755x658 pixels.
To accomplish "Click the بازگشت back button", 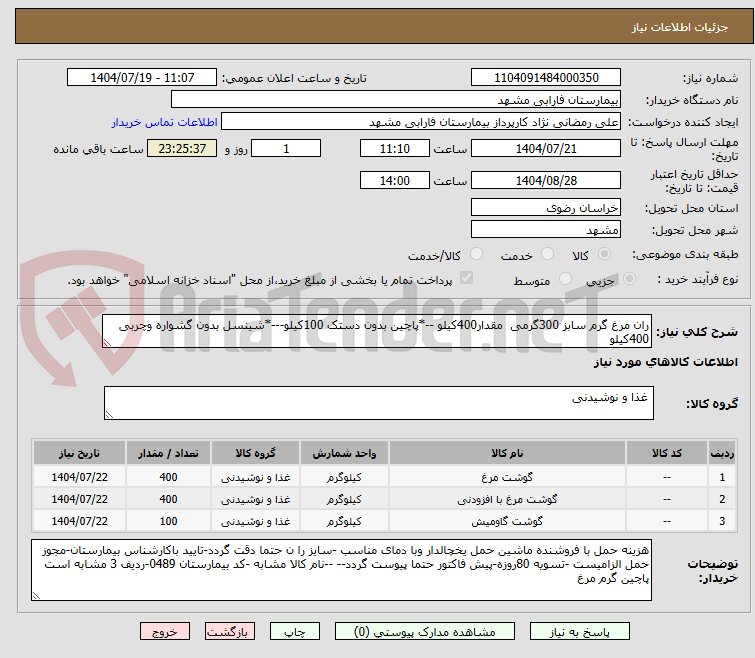I will [x=230, y=632].
